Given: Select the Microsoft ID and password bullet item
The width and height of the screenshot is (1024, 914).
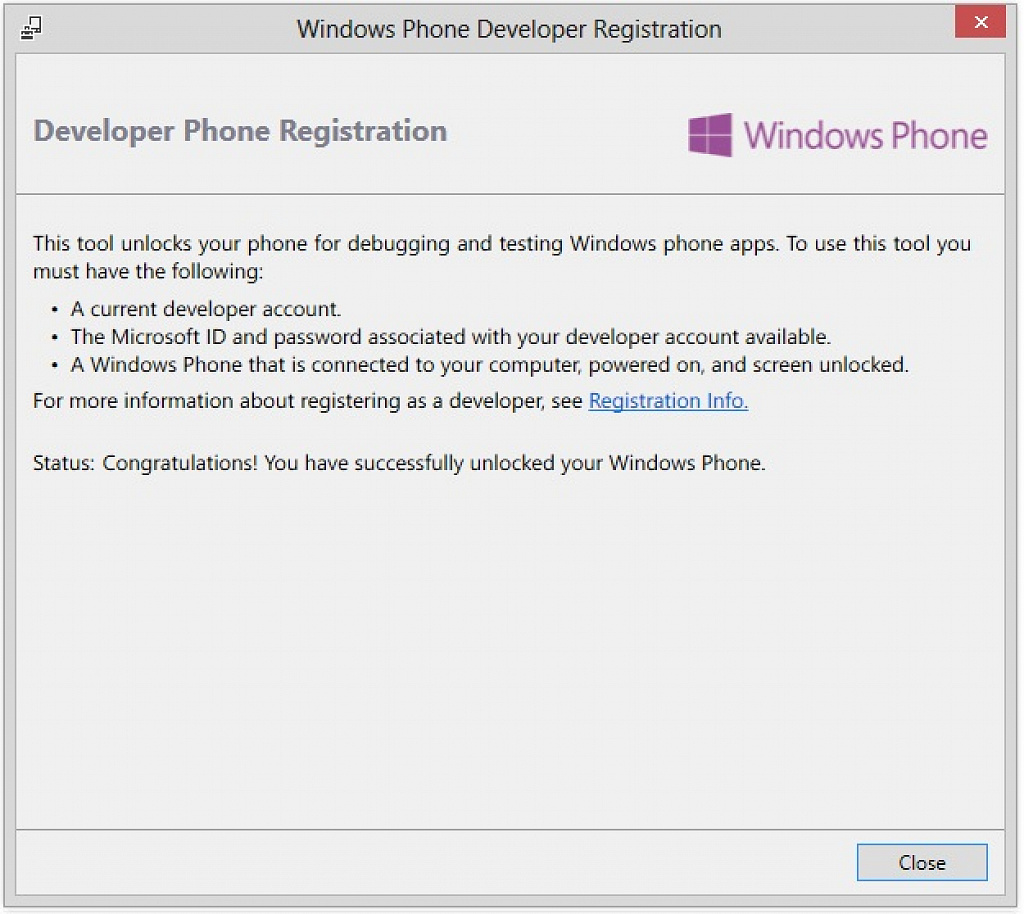Looking at the screenshot, I should (451, 337).
